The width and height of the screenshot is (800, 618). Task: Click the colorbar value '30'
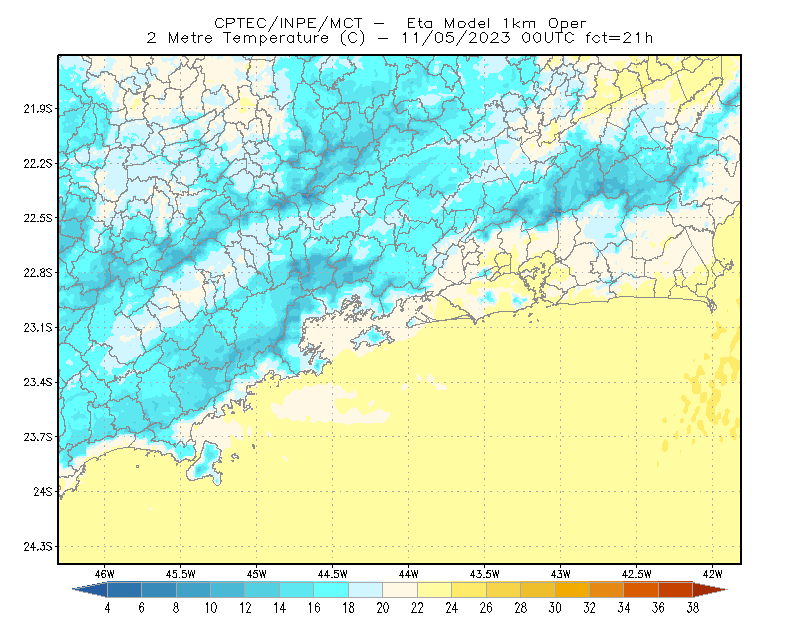(555, 608)
